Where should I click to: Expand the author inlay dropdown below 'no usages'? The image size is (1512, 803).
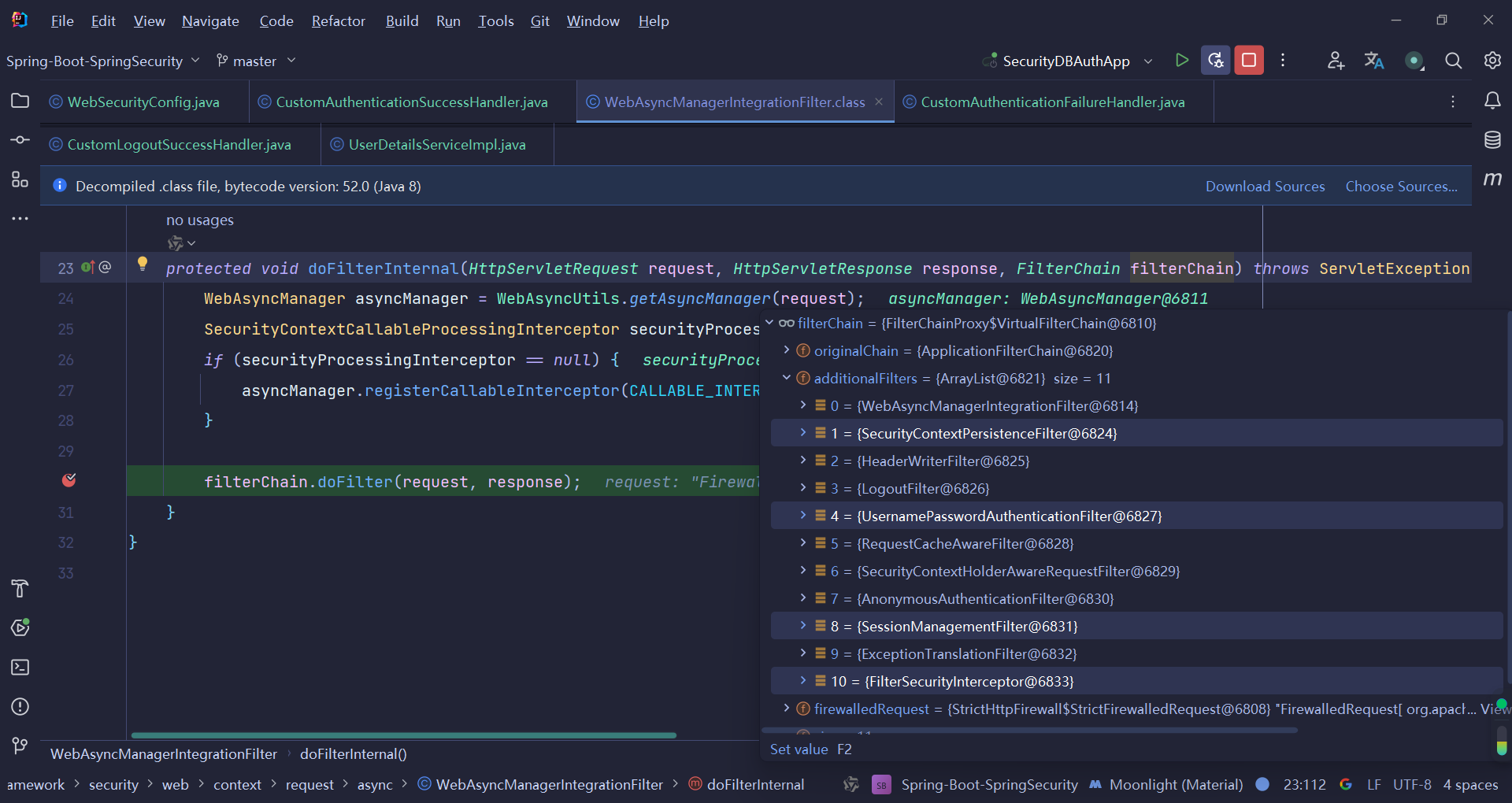pyautogui.click(x=181, y=243)
